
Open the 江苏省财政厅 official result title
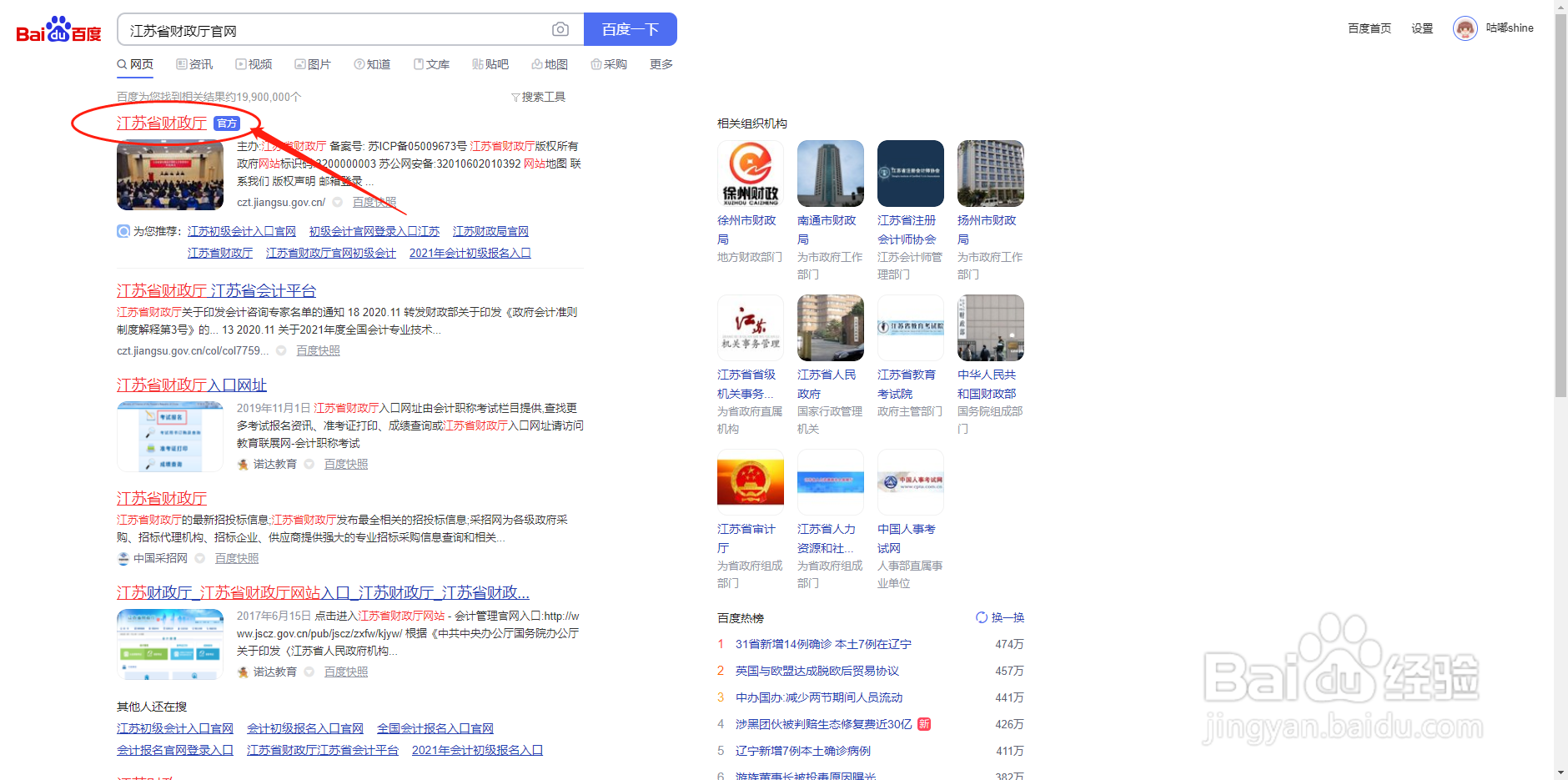coord(162,123)
